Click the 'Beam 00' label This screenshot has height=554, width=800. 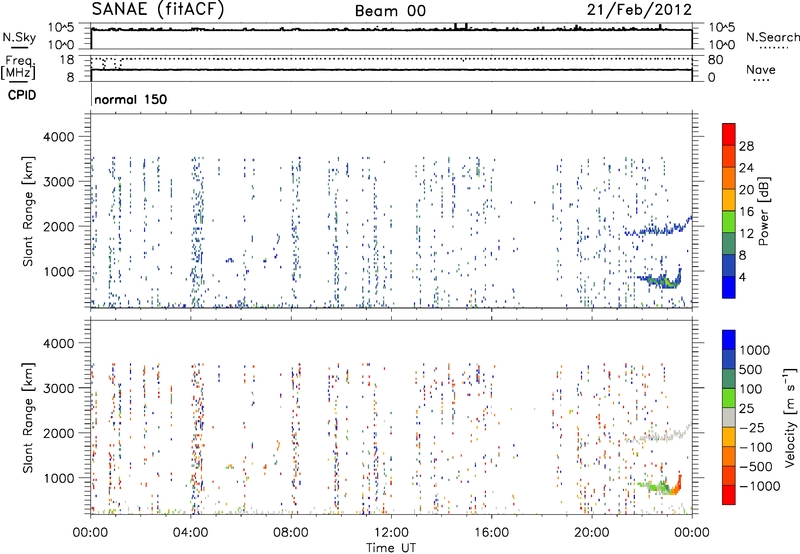(x=390, y=11)
